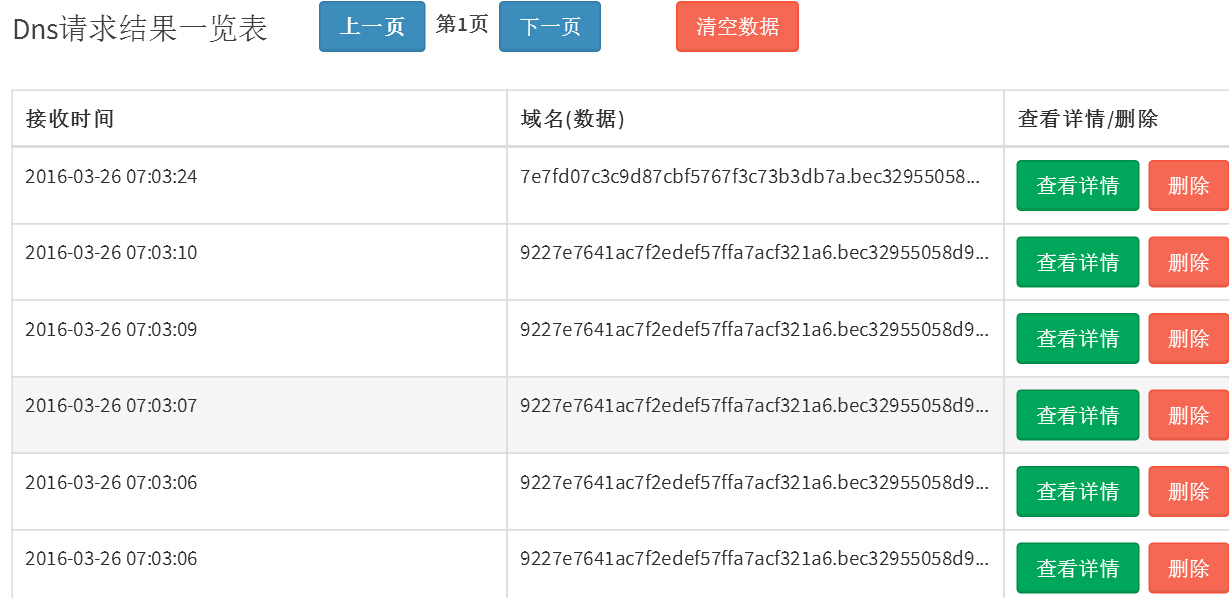Click 删除 on the bottom table row
The height and width of the screenshot is (598, 1229).
click(1188, 567)
